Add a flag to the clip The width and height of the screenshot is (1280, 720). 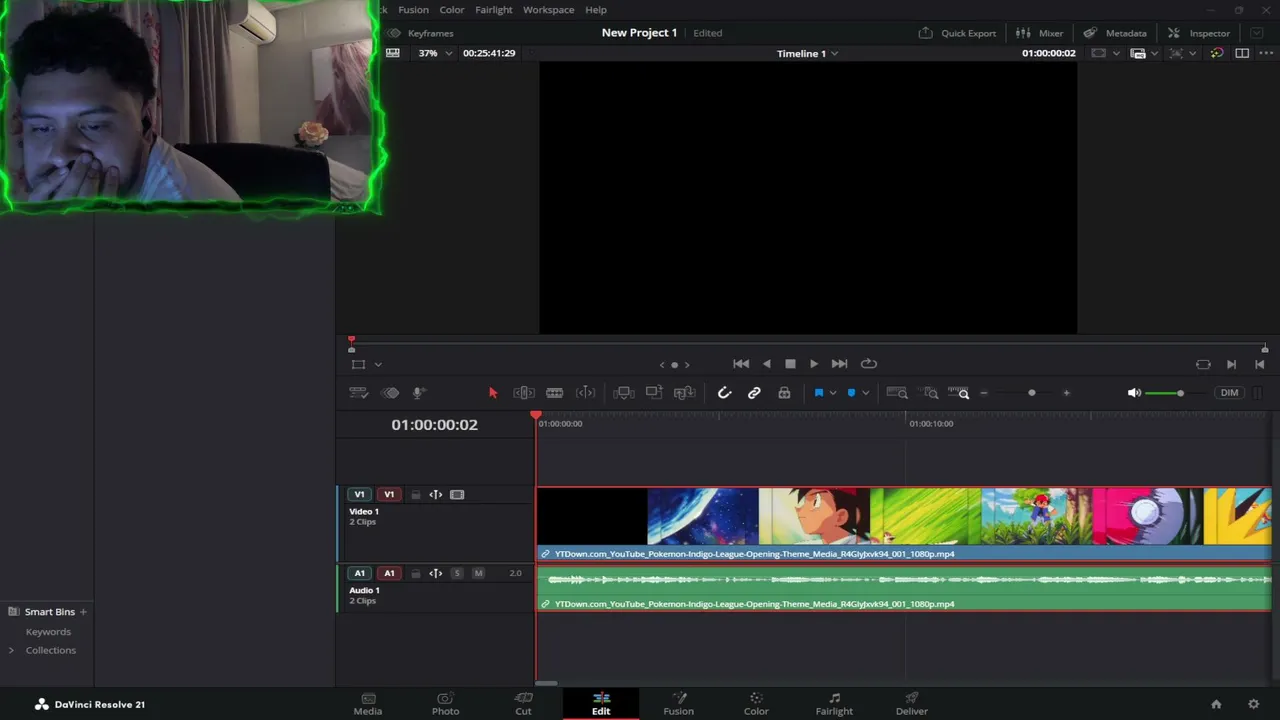(818, 393)
